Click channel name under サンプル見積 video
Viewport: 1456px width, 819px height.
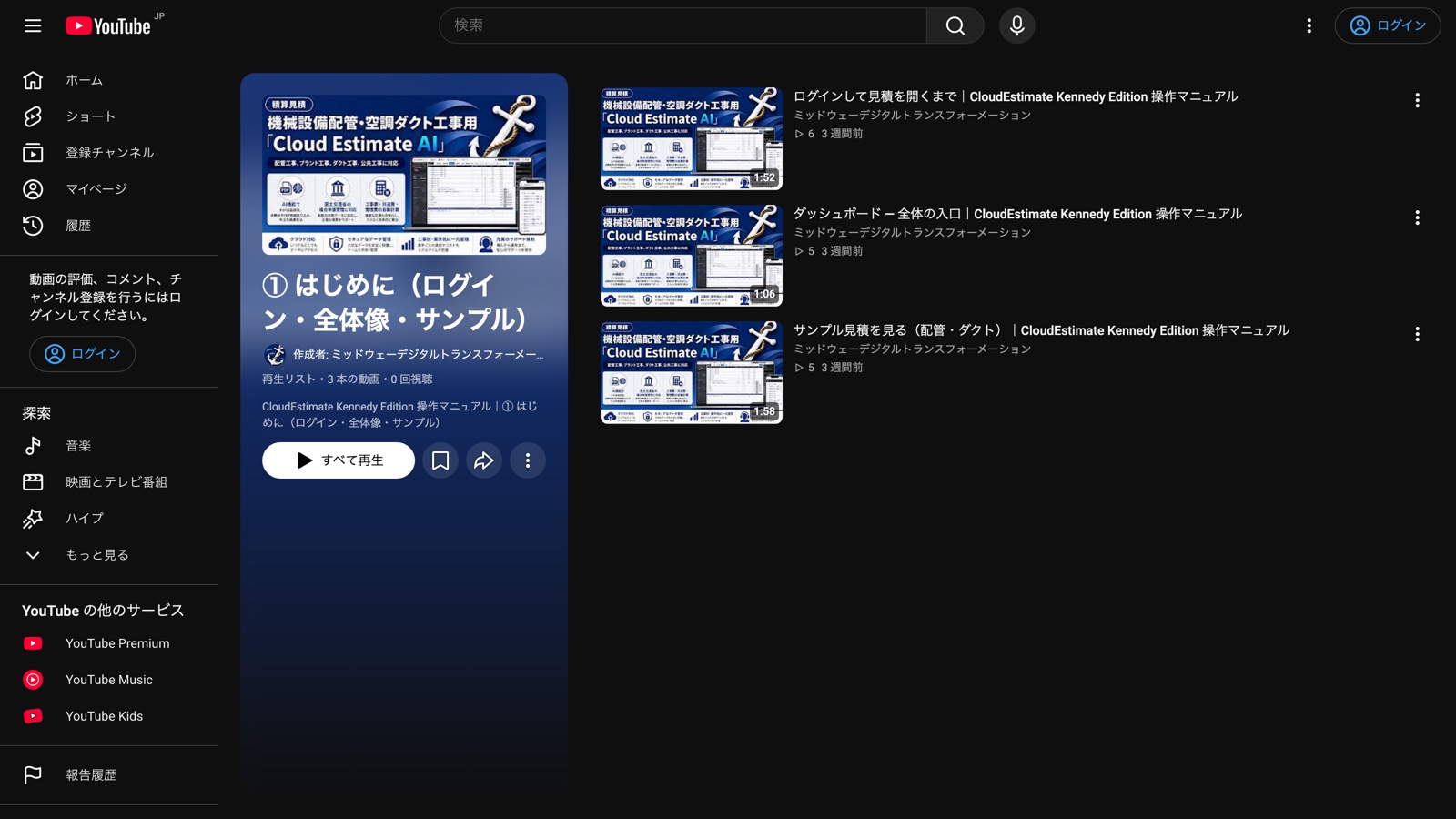point(912,349)
